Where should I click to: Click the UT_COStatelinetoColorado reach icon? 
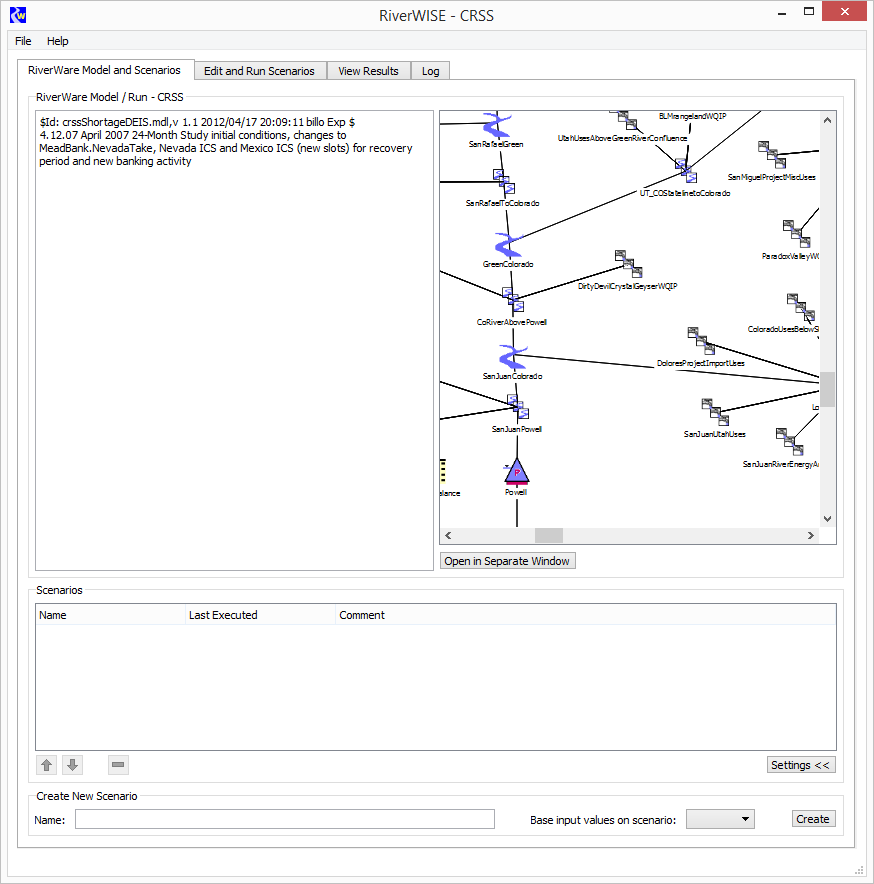click(x=686, y=170)
